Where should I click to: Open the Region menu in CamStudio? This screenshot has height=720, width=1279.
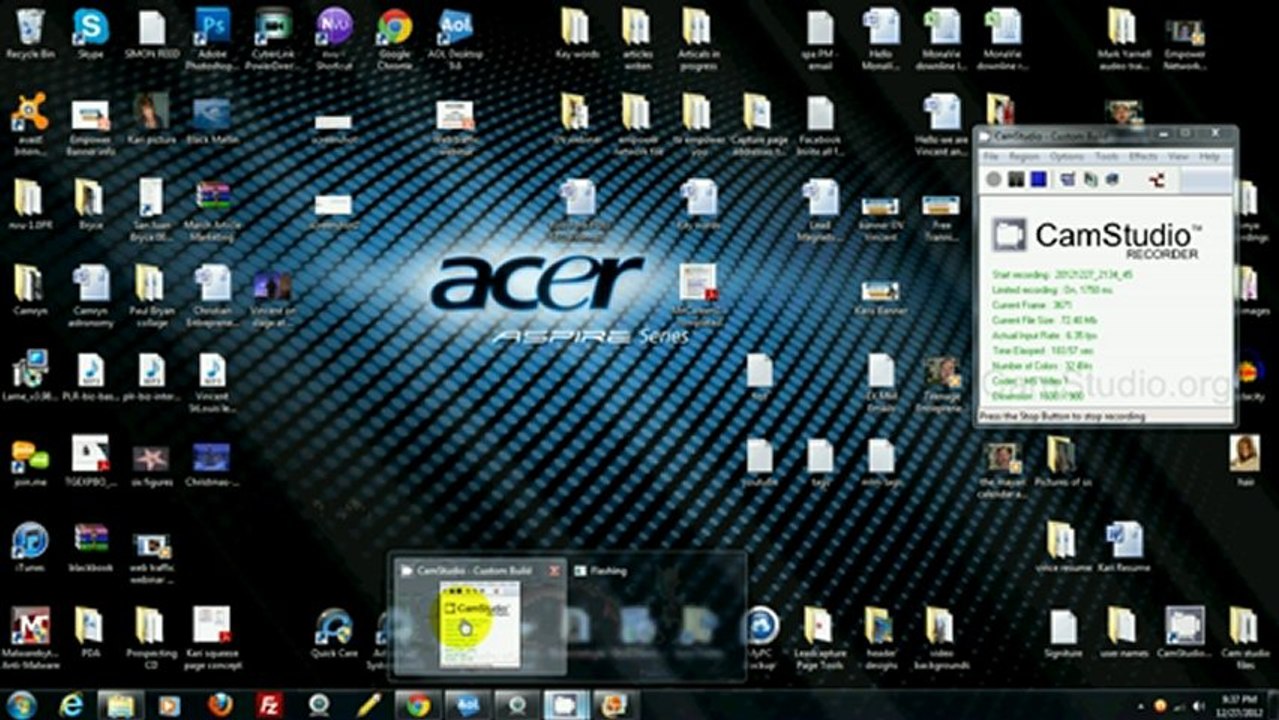pos(1024,157)
